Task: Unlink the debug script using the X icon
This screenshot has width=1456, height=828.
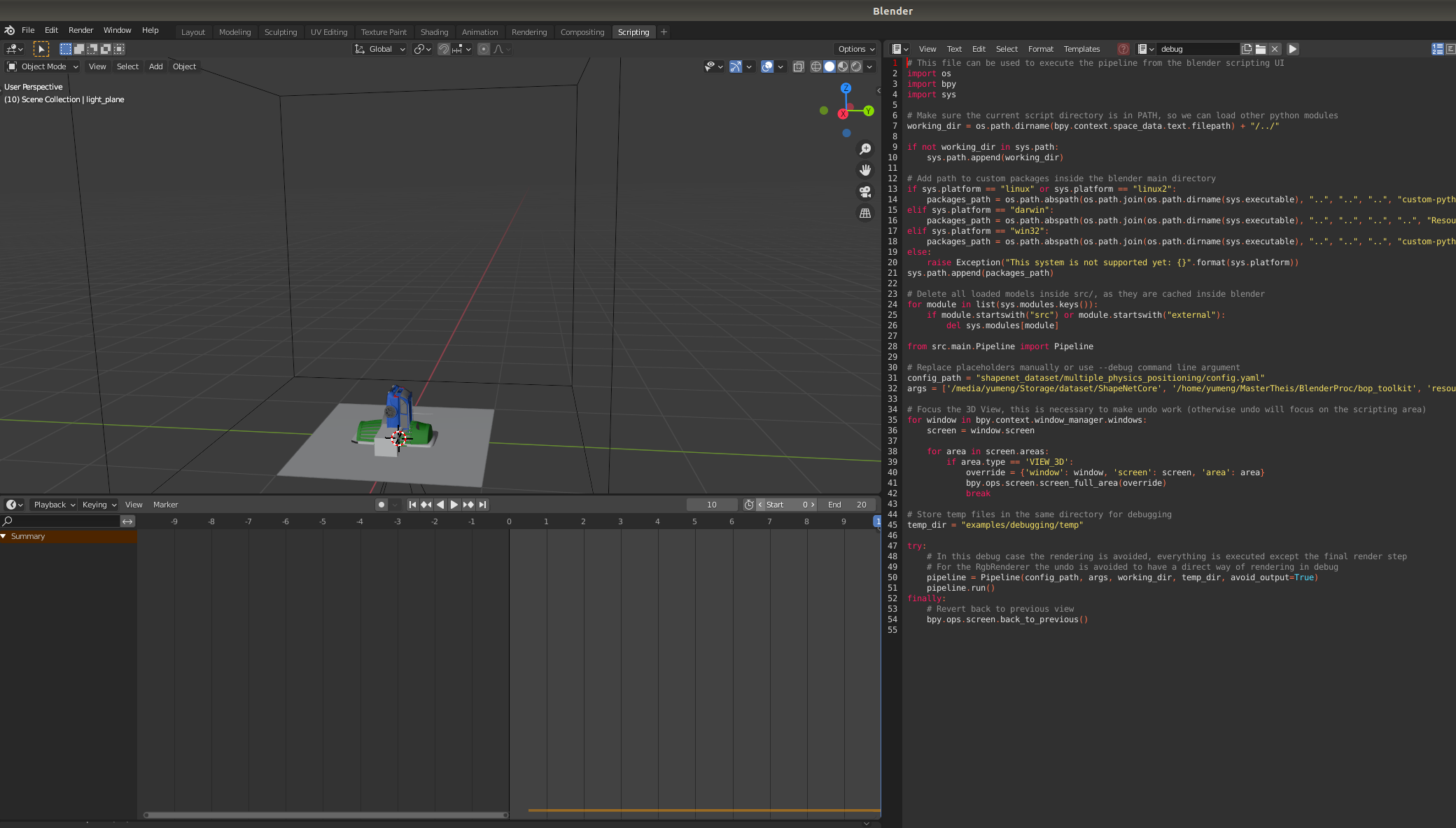Action: coord(1275,49)
